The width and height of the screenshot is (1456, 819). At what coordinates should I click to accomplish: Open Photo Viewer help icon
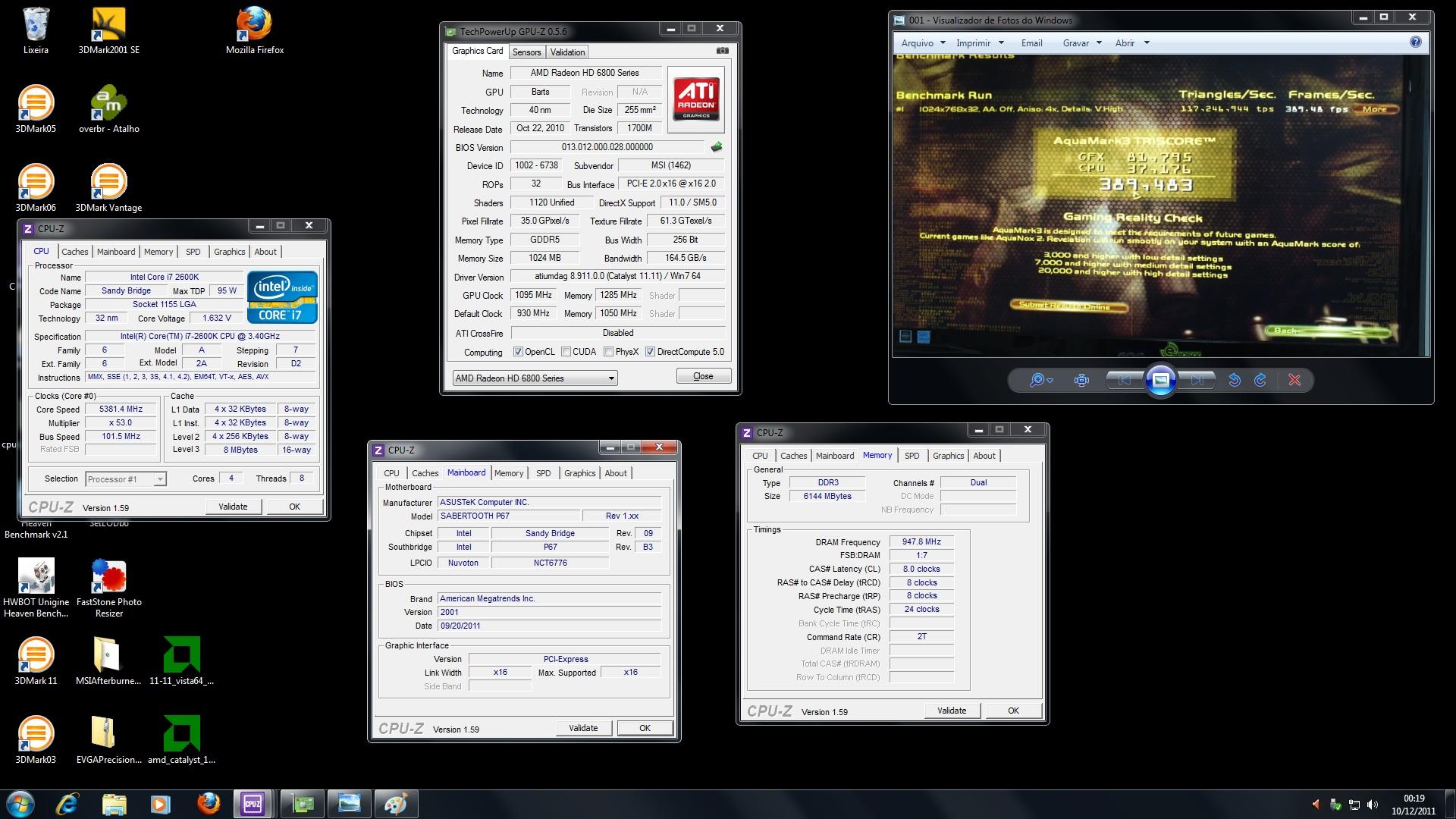(x=1415, y=42)
